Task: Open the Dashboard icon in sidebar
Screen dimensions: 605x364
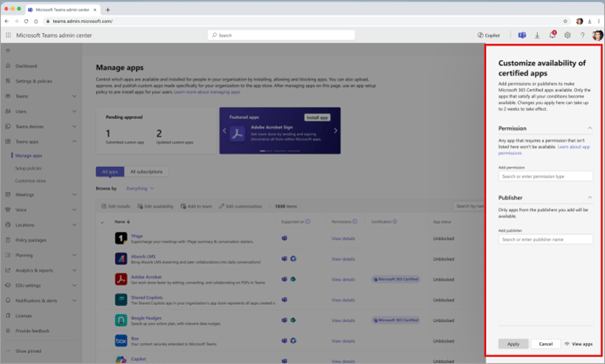Action: click(x=8, y=66)
